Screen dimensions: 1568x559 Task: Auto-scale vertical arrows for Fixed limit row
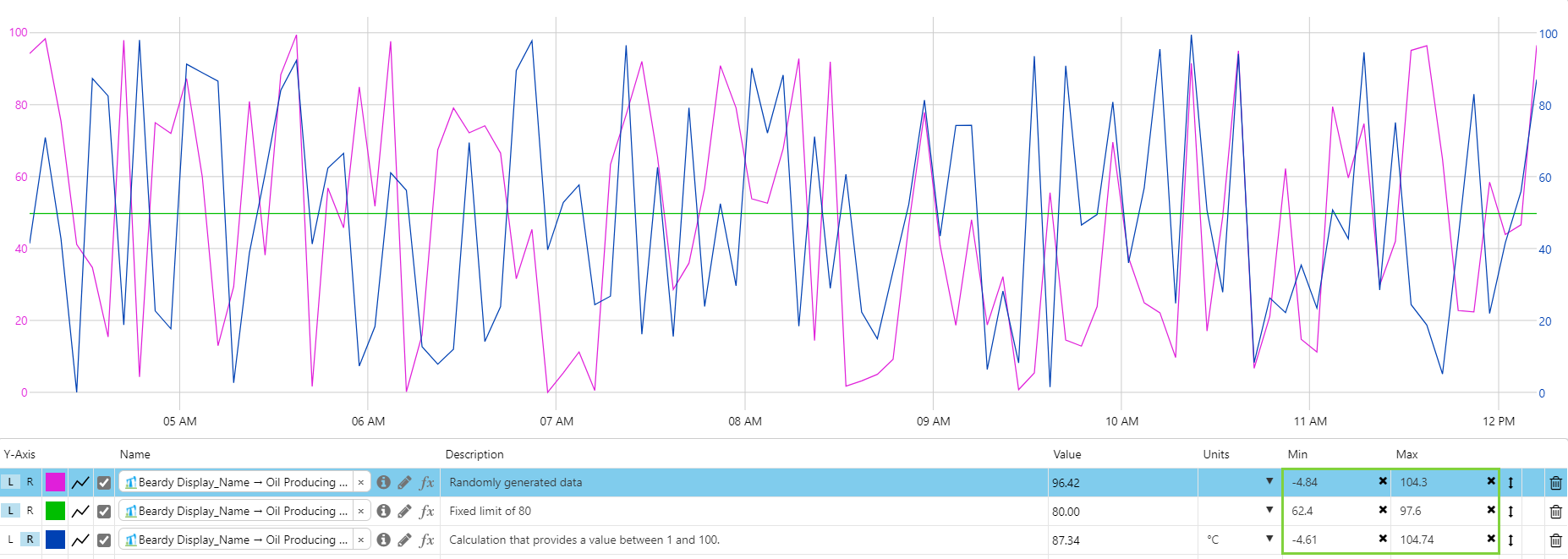(1510, 511)
